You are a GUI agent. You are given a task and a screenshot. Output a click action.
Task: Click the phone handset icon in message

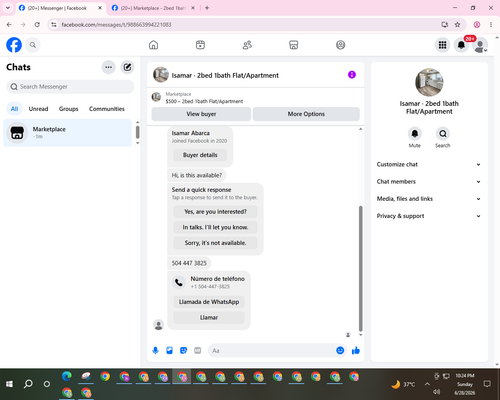(x=179, y=283)
